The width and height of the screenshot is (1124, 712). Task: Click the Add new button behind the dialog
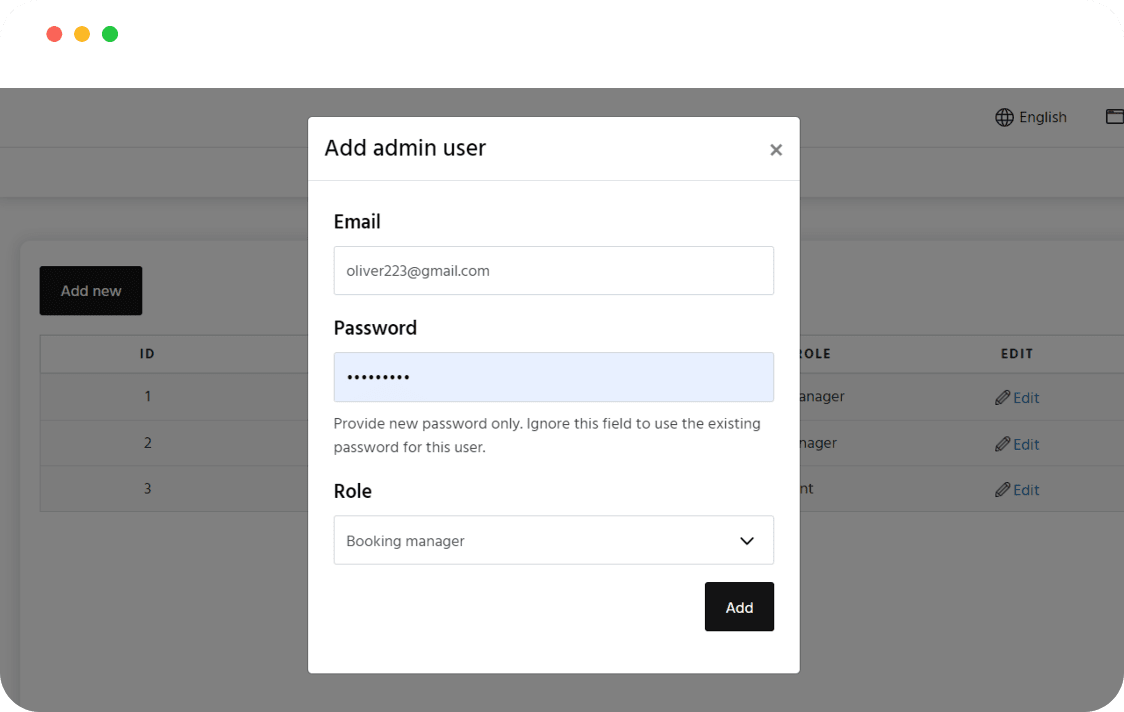click(90, 290)
